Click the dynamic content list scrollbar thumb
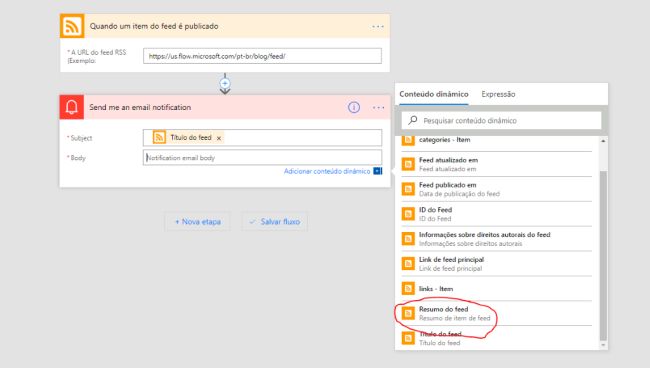This screenshot has width=650, height=368. [604, 255]
